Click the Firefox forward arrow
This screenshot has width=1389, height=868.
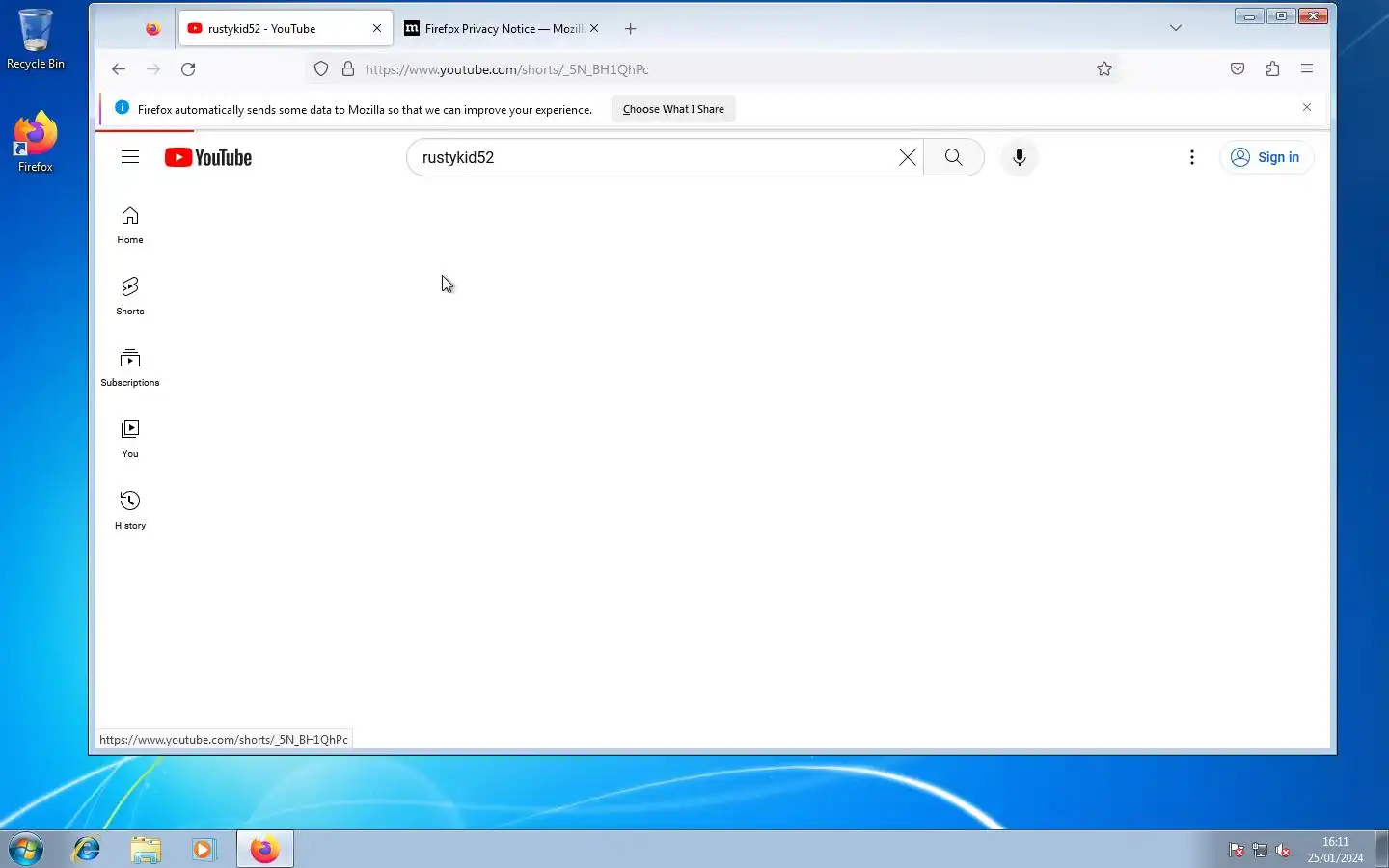pos(153,68)
